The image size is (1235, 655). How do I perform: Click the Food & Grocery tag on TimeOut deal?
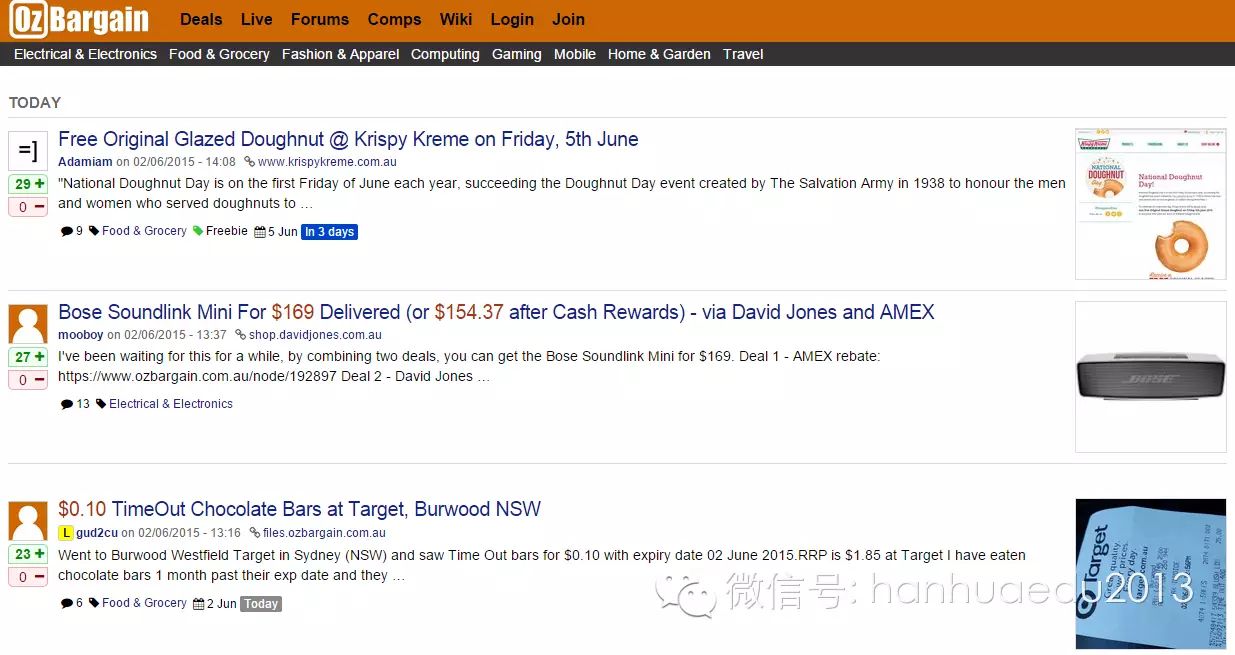pos(144,603)
